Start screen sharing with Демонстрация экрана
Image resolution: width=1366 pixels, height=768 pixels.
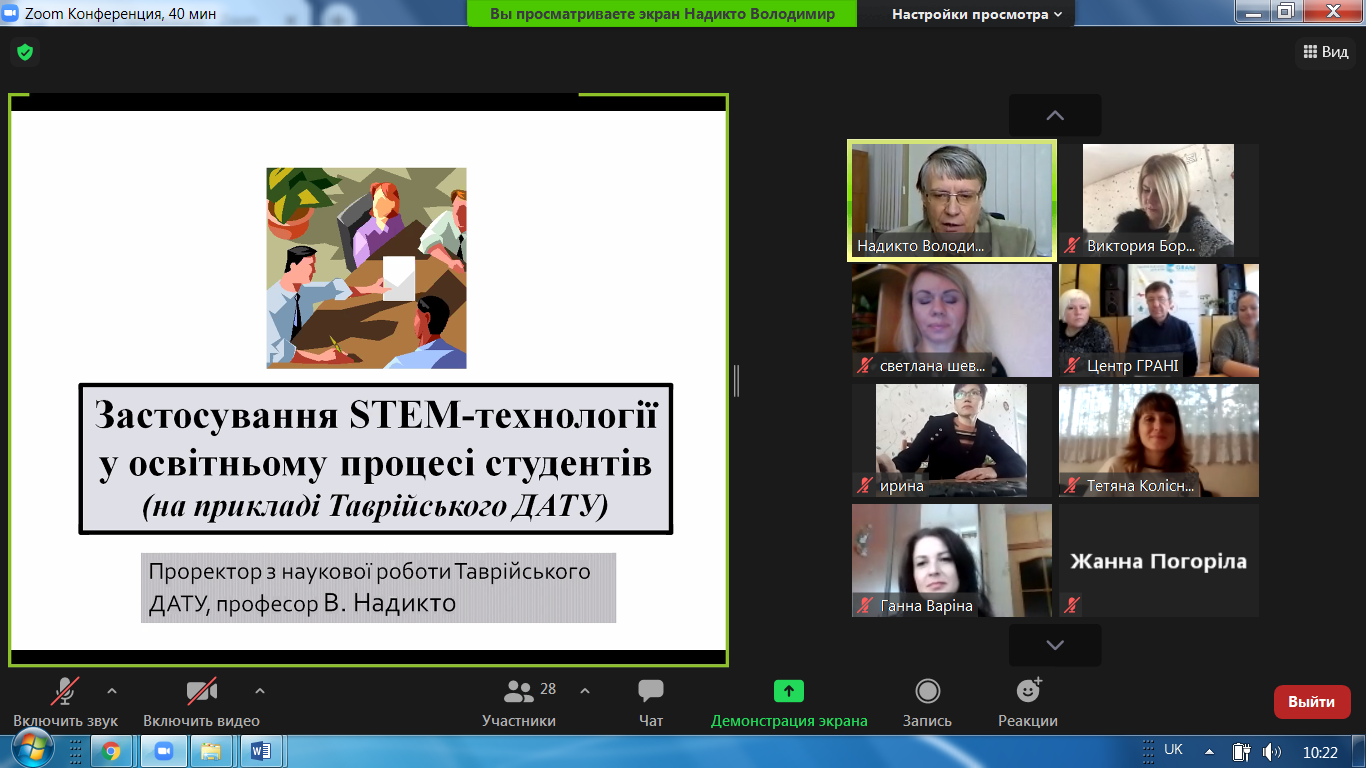tap(789, 701)
